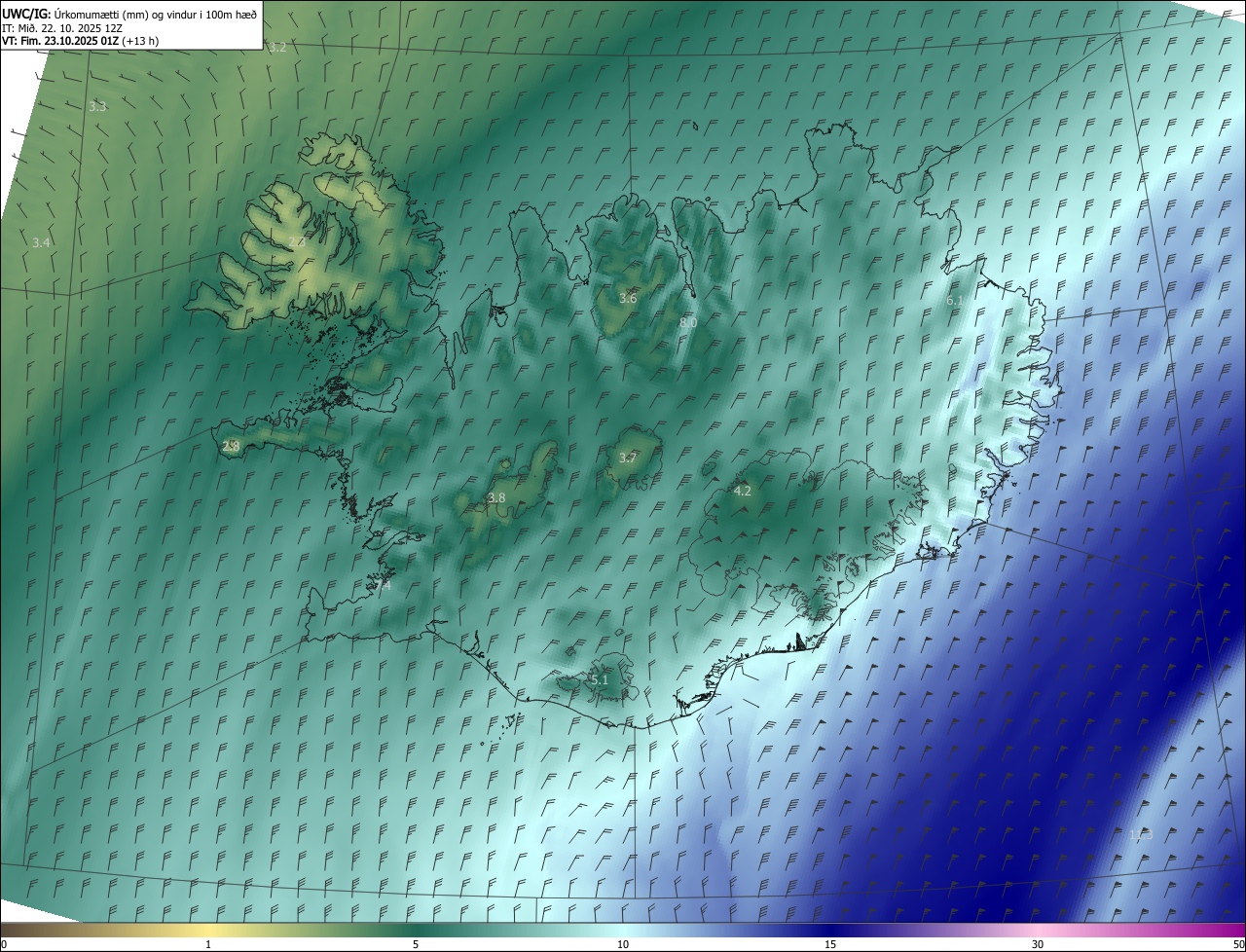Click the 6.1 value in east Iceland
This screenshot has height=952, width=1246.
pyautogui.click(x=955, y=301)
